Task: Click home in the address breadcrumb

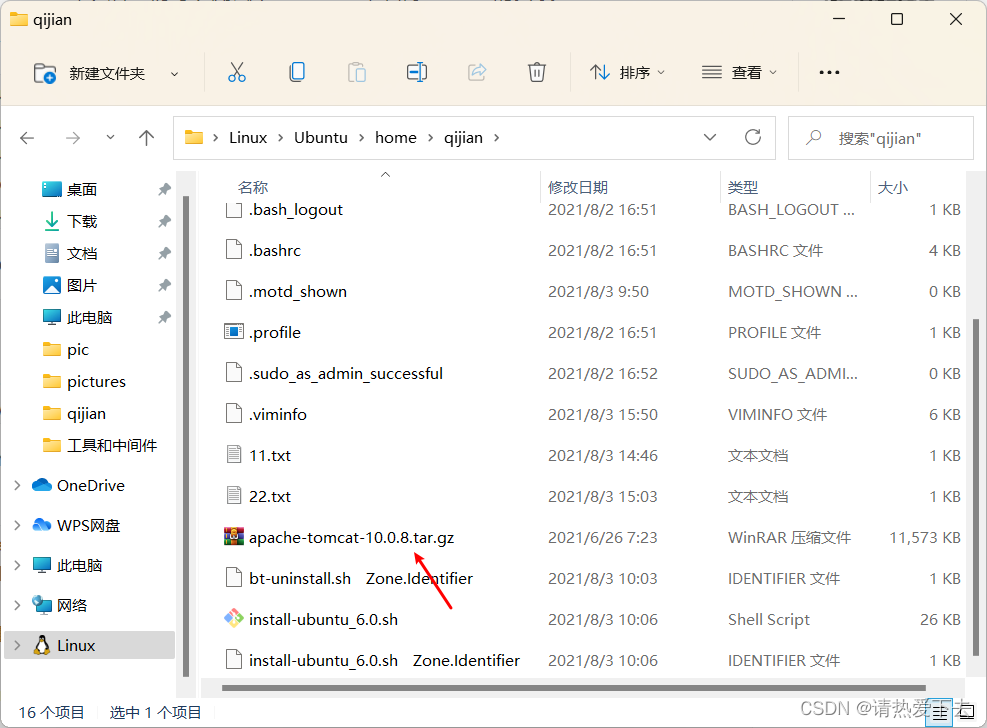Action: pos(395,138)
